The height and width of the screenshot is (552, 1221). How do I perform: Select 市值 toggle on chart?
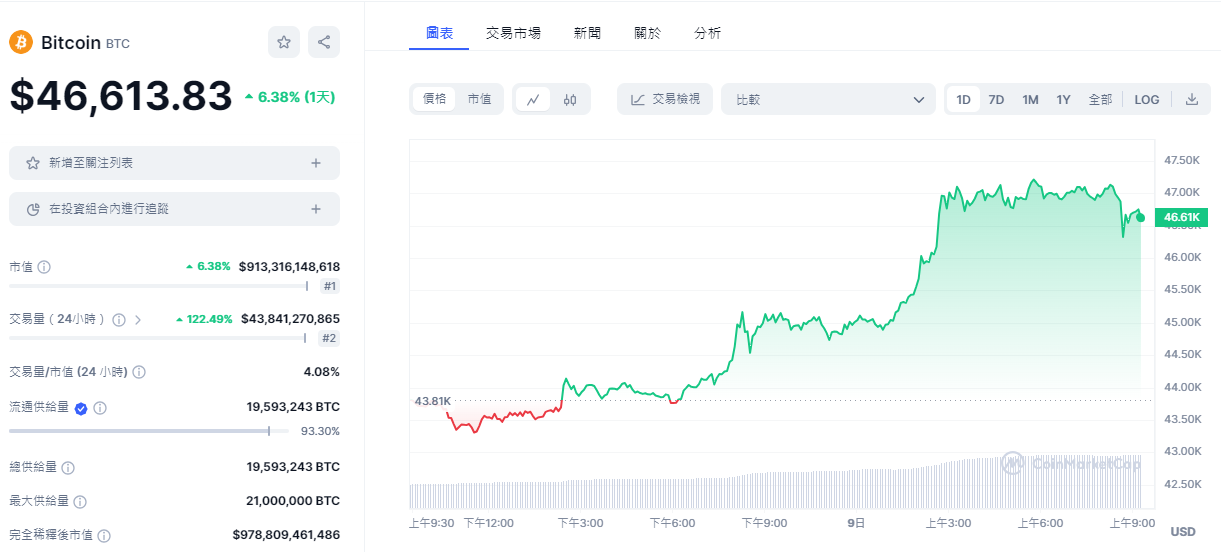coord(479,99)
